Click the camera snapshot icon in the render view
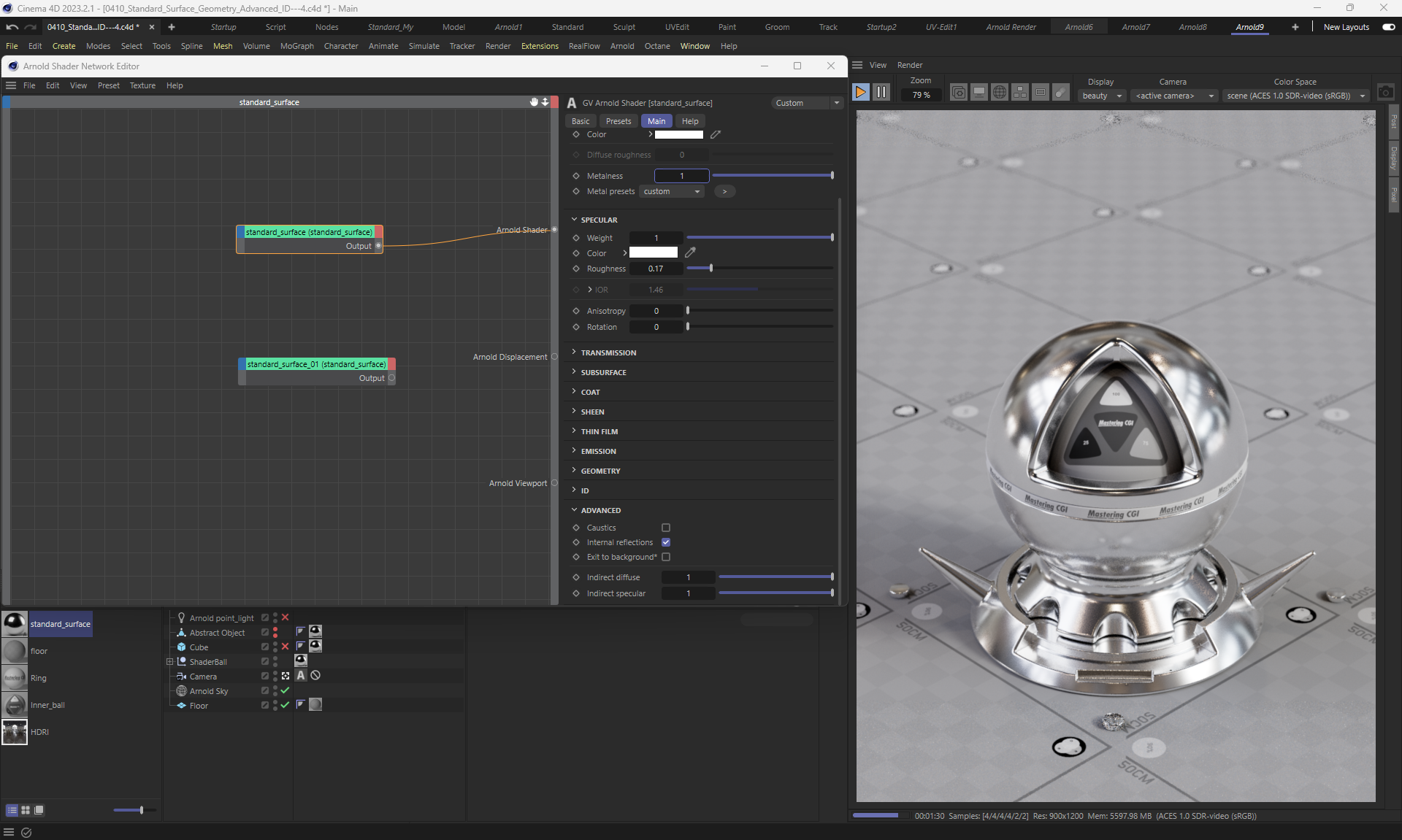The width and height of the screenshot is (1402, 840). [1385, 93]
